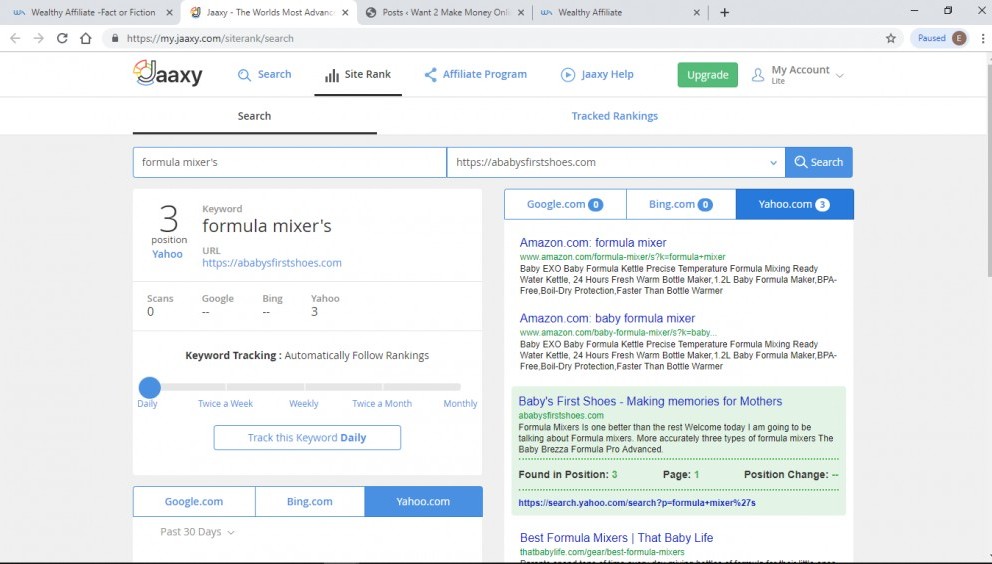Click the blue Search button
The width and height of the screenshot is (992, 564).
(819, 162)
